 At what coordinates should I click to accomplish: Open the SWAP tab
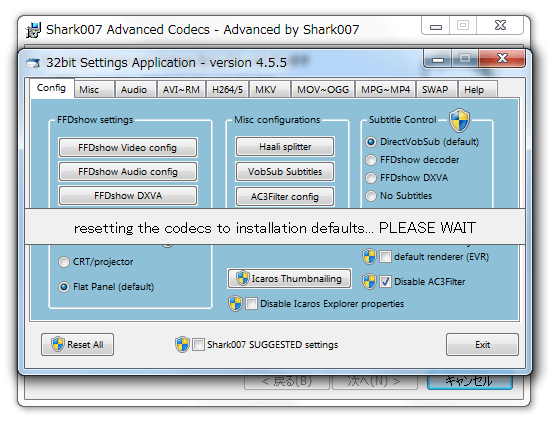437,89
